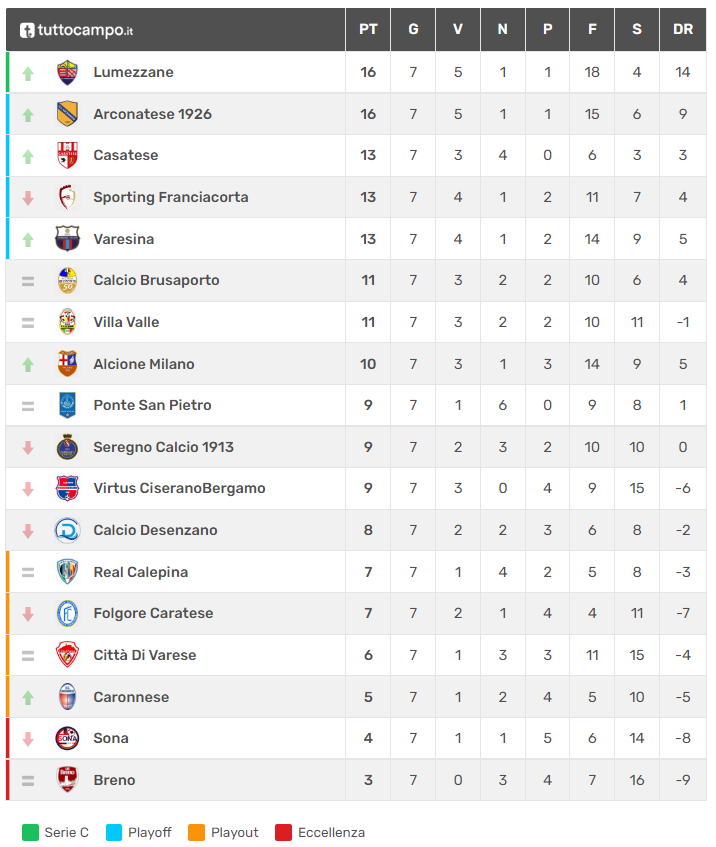Click the green Serie C legend swatch
Viewport: 716px width, 847px height.
tap(30, 832)
